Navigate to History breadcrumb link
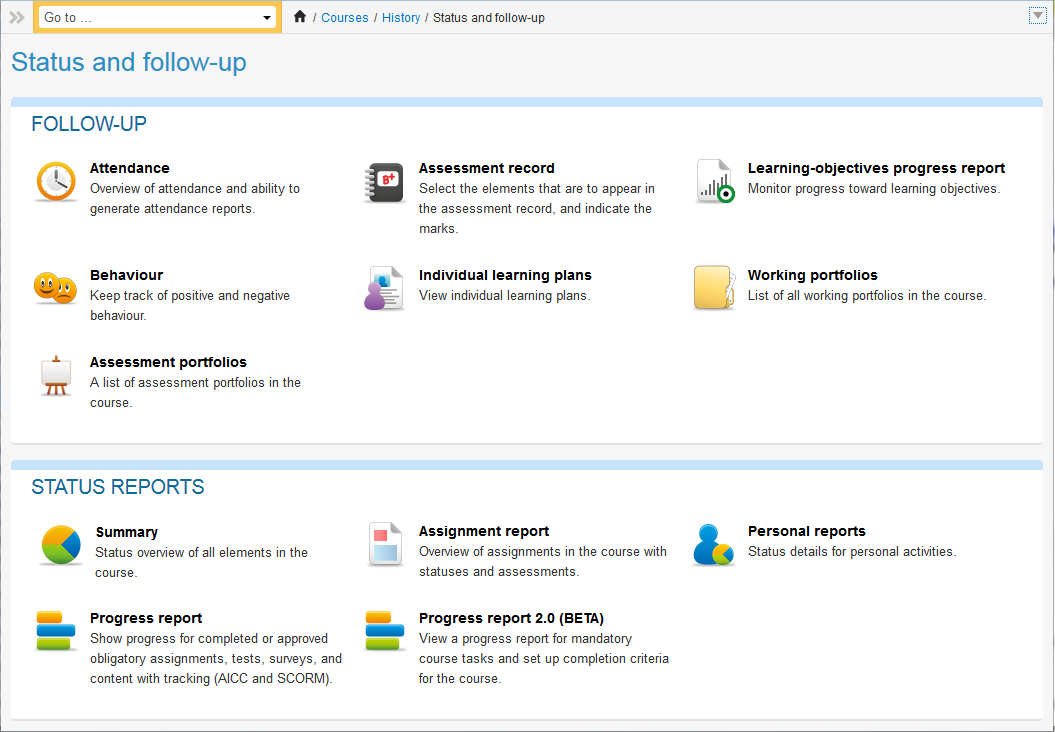The width and height of the screenshot is (1055, 732). tap(401, 18)
